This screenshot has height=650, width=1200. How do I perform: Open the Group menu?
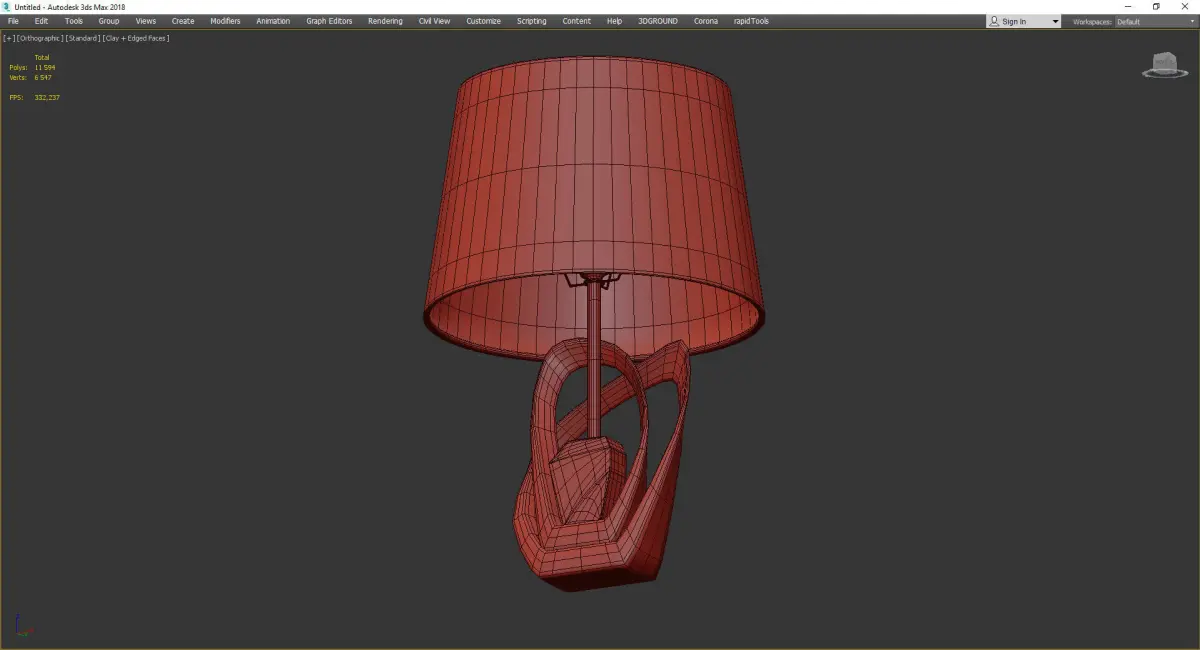pos(108,21)
